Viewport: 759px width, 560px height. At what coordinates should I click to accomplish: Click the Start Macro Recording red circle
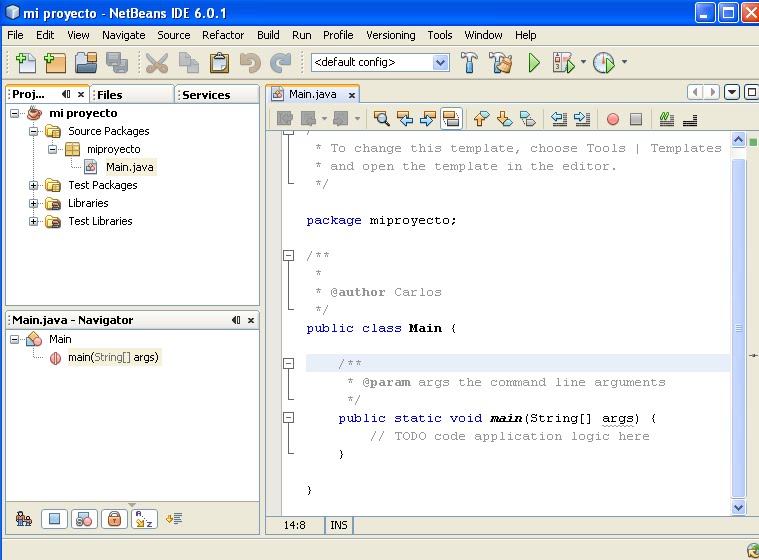click(613, 119)
